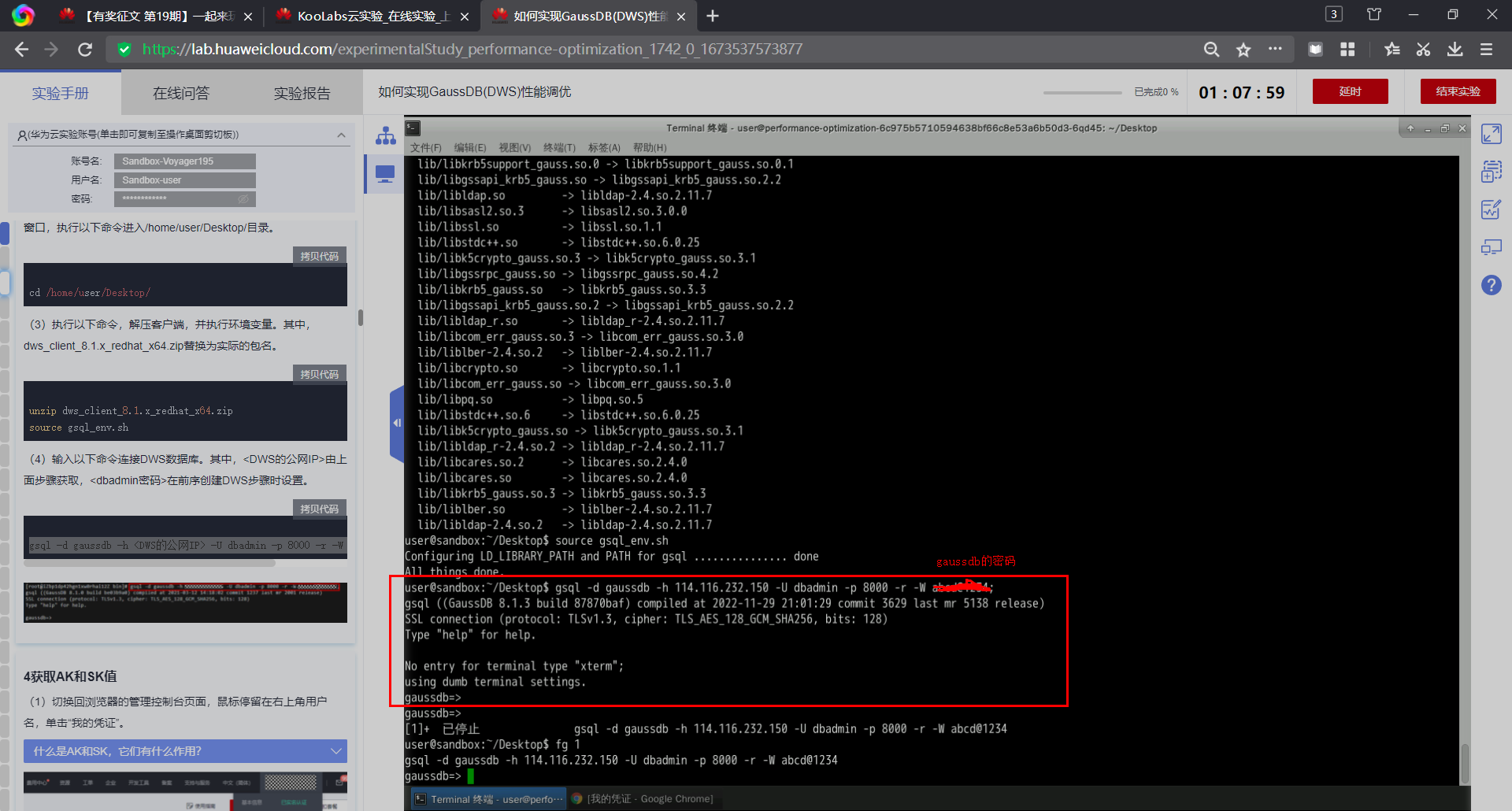1512x811 pixels.
Task: Switch to the topology view icon
Action: point(385,135)
